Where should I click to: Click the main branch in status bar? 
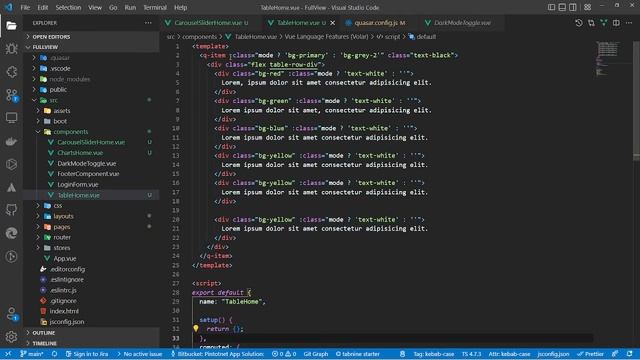click(32, 354)
